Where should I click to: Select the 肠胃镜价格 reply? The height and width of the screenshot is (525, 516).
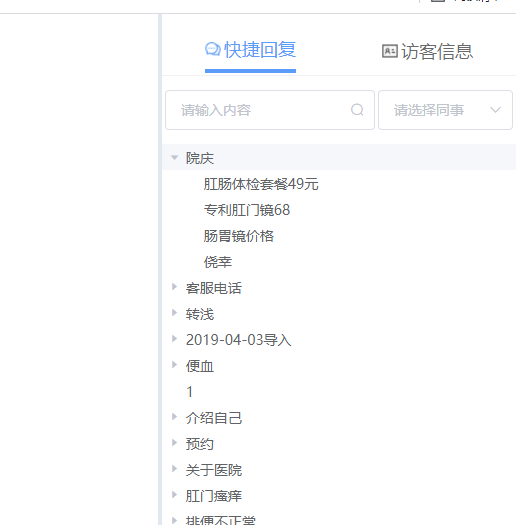coord(238,236)
